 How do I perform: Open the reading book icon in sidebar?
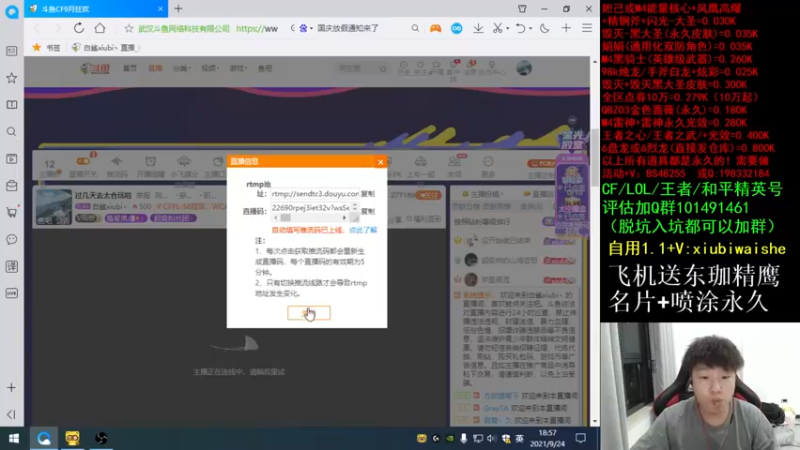(12, 105)
